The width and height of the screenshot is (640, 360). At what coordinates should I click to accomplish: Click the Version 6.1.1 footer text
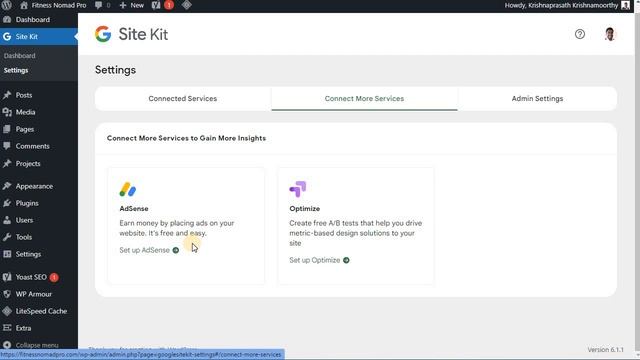click(605, 350)
